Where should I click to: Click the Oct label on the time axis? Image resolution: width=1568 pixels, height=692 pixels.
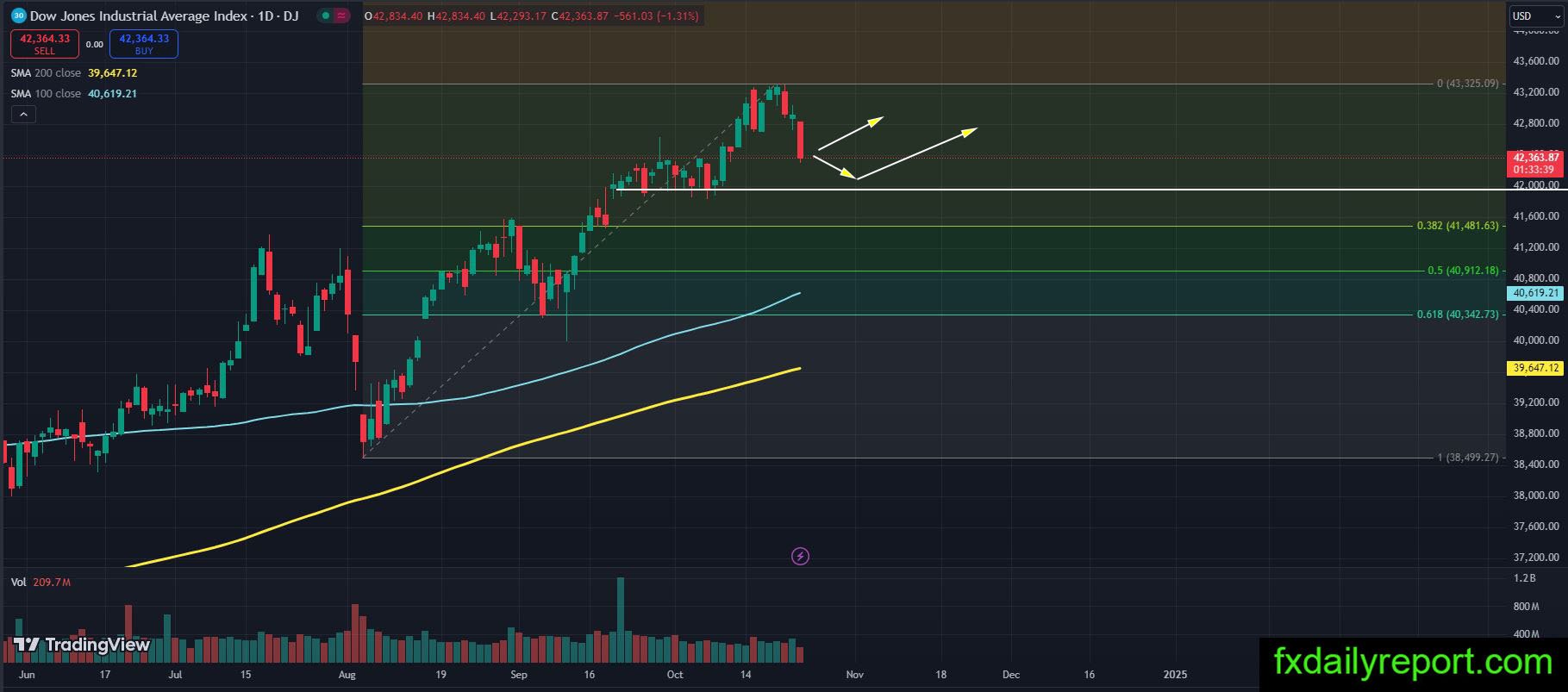[675, 675]
